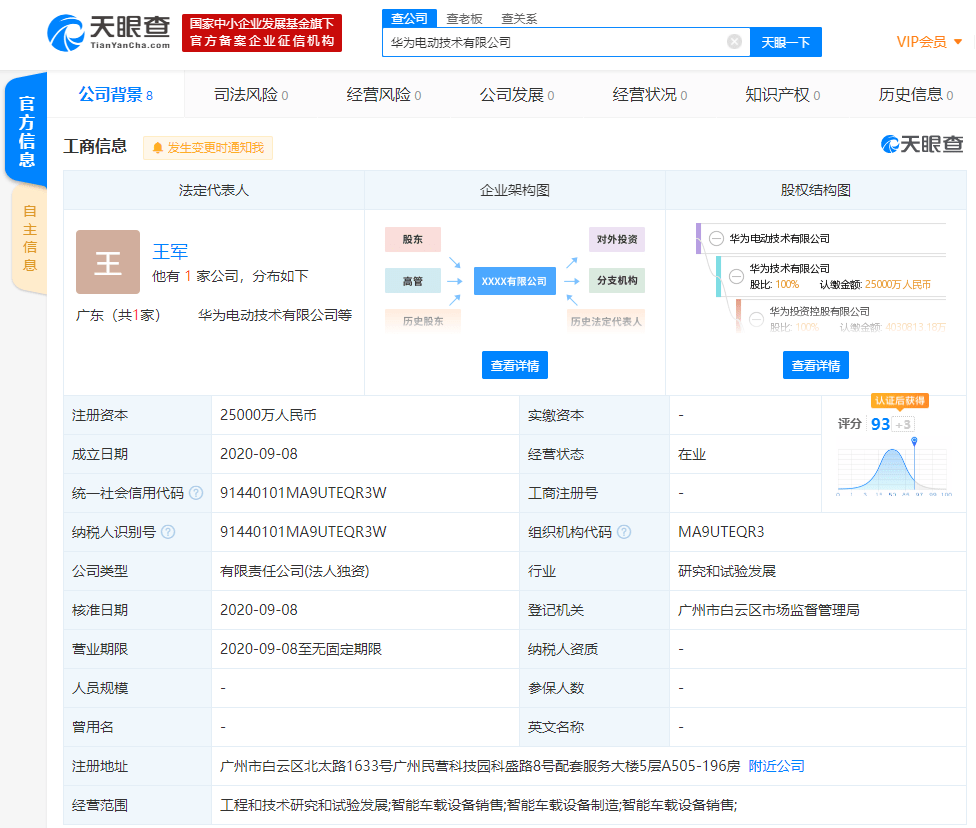Screen dimensions: 976x828
Task: Click the red 官方备案企业征信机构 banner
Action: point(261,32)
